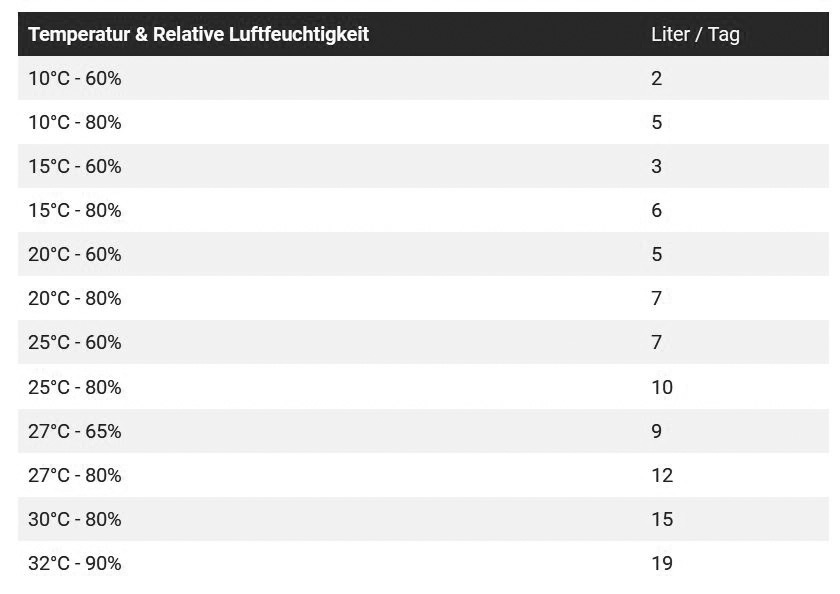Screen dimensions: 840x594
Task: Click the value 2 for 10°C - 60%
Action: tap(657, 79)
